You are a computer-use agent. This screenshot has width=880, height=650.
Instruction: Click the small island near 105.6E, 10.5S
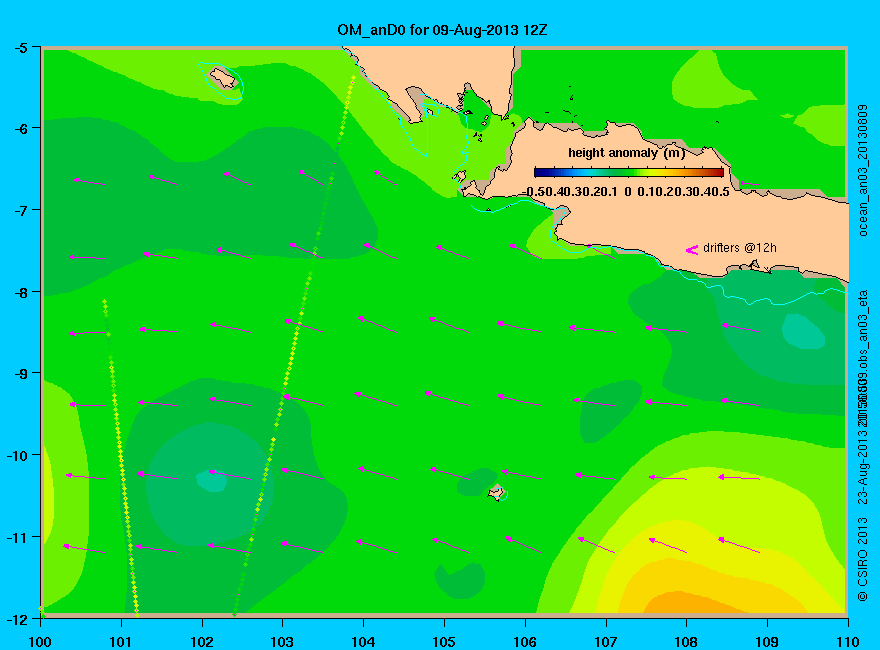(496, 493)
